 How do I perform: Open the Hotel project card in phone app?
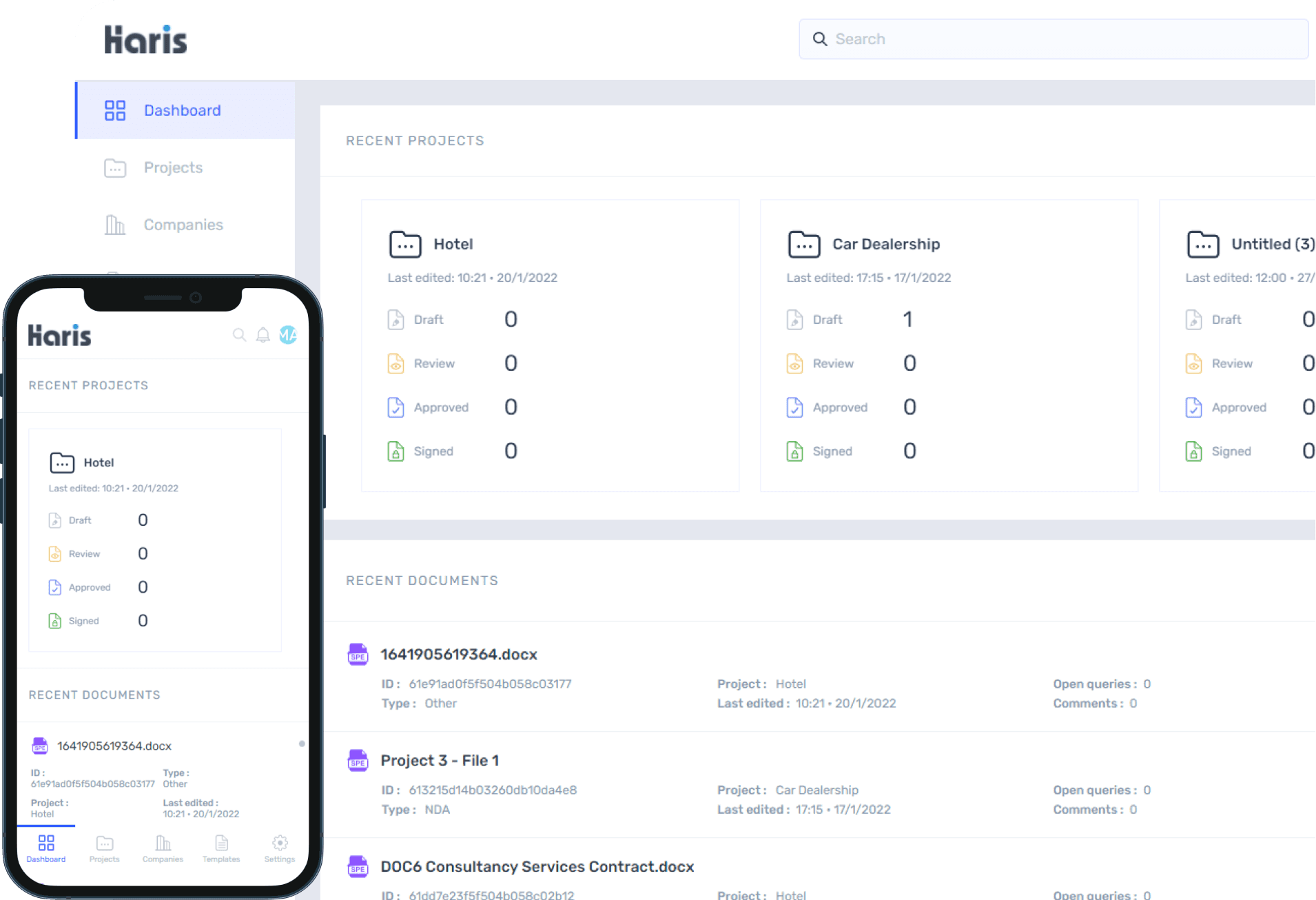point(155,540)
